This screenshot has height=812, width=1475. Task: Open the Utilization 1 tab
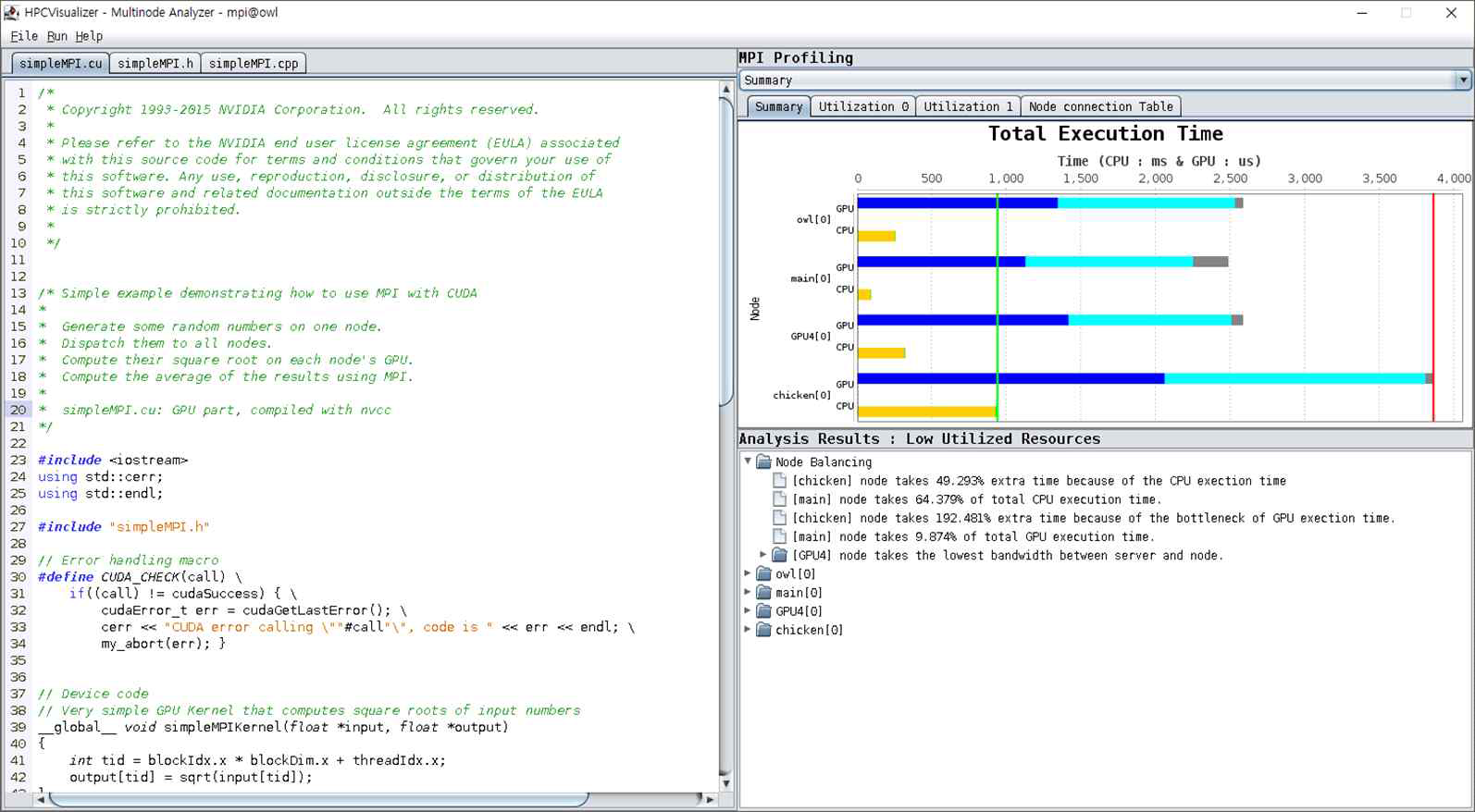(x=968, y=106)
